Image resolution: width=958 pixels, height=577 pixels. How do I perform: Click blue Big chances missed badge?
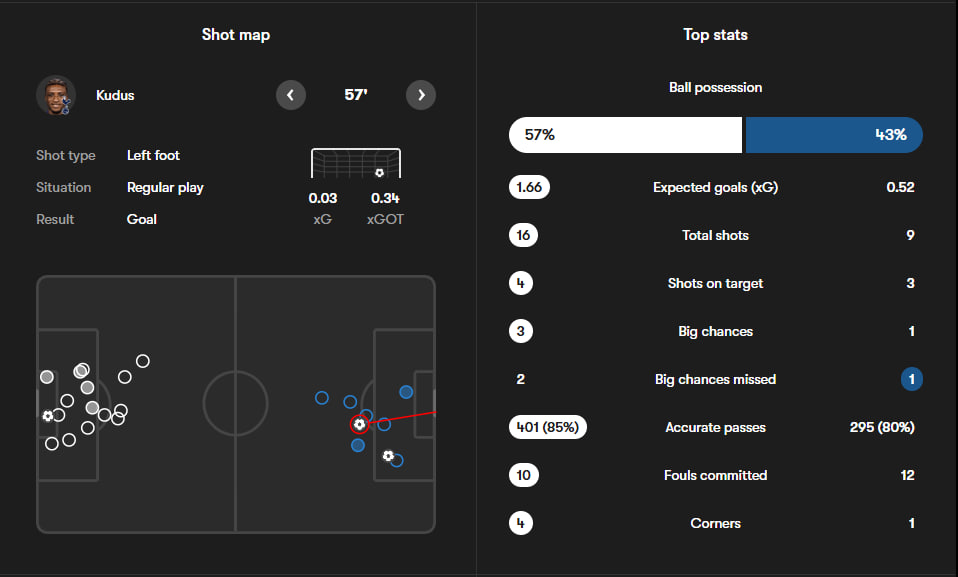point(910,379)
